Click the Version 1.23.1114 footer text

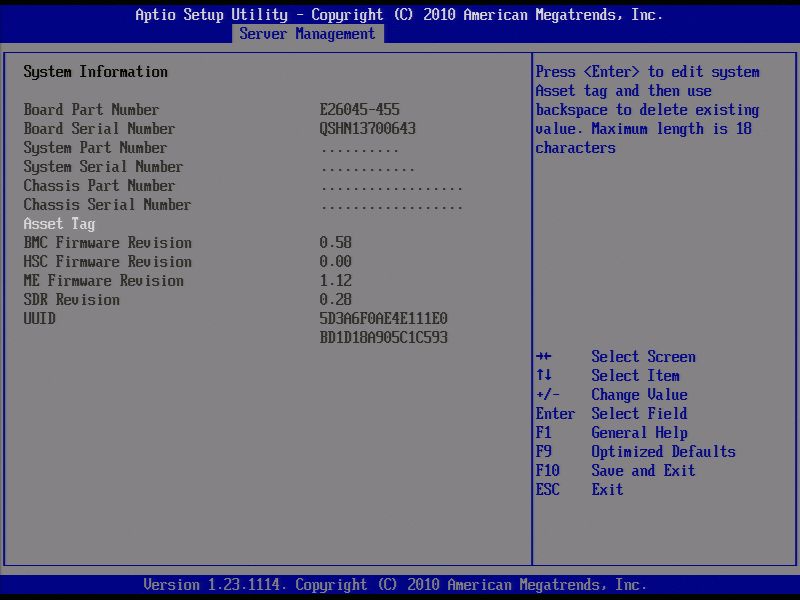point(400,584)
